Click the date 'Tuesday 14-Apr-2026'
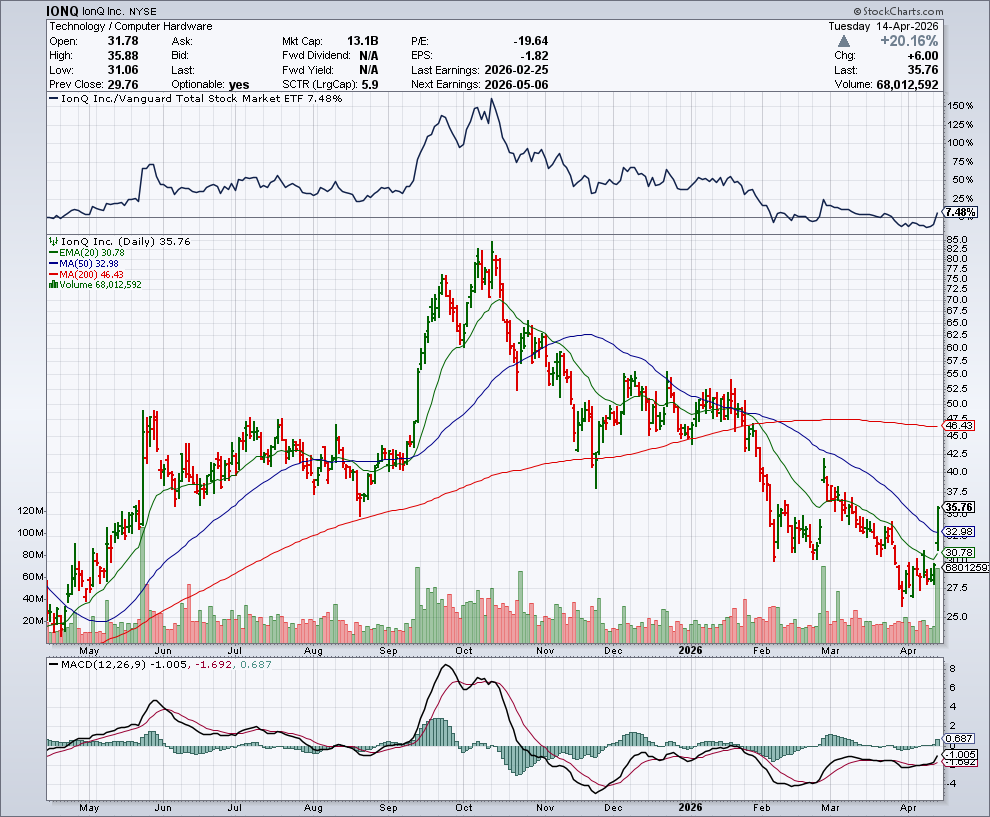The height and width of the screenshot is (817, 990). click(883, 26)
